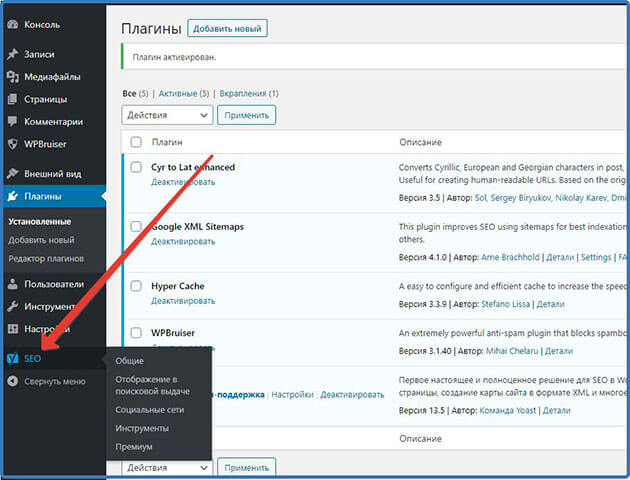Open Детали link for WPBruiser
Viewport: 630px width, 480px height.
(x=558, y=351)
